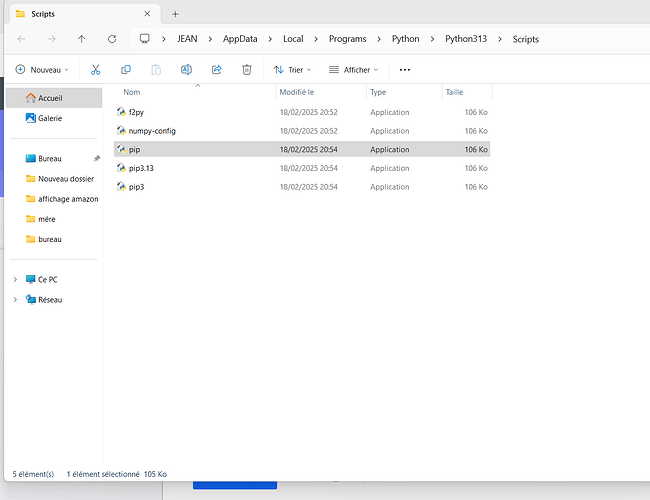The image size is (650, 500).
Task: Open Galerie in the sidebar
Action: pos(54,118)
